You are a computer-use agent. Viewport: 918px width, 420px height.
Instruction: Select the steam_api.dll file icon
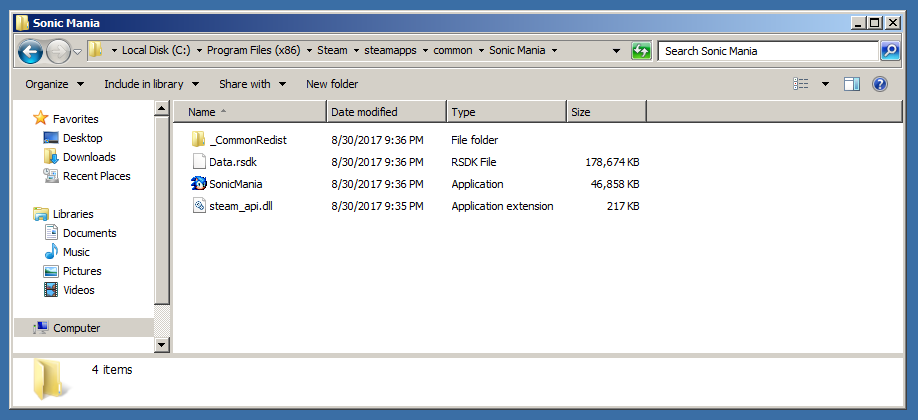pyautogui.click(x=198, y=206)
